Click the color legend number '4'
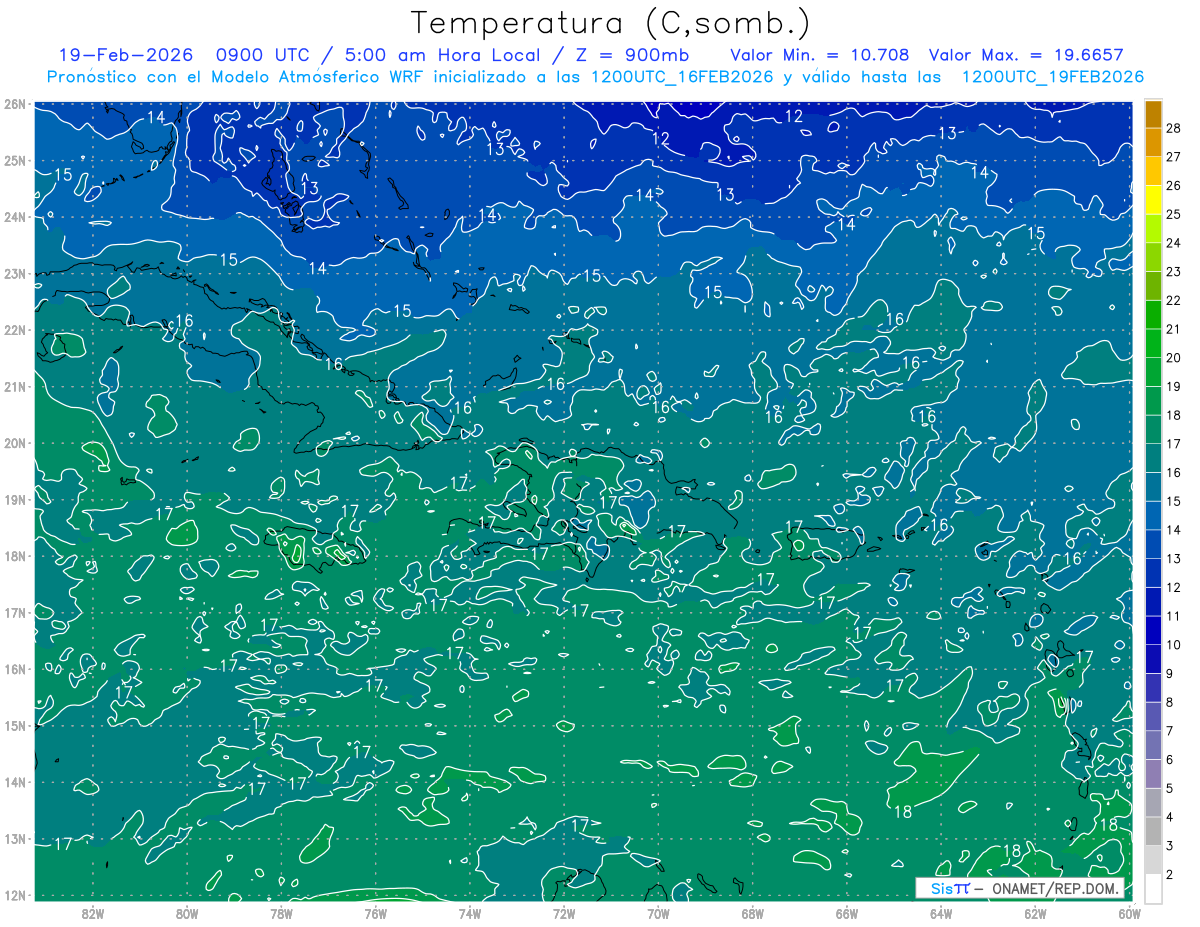This screenshot has height=927, width=1200. [1170, 816]
